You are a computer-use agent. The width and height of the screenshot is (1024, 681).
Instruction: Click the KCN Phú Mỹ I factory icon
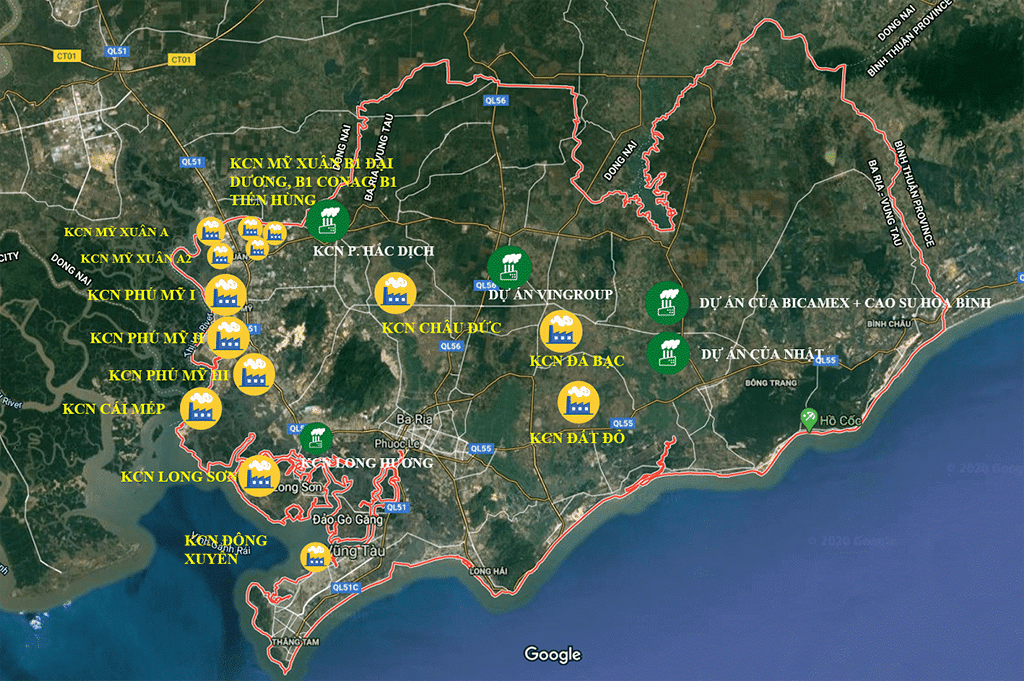coord(227,294)
